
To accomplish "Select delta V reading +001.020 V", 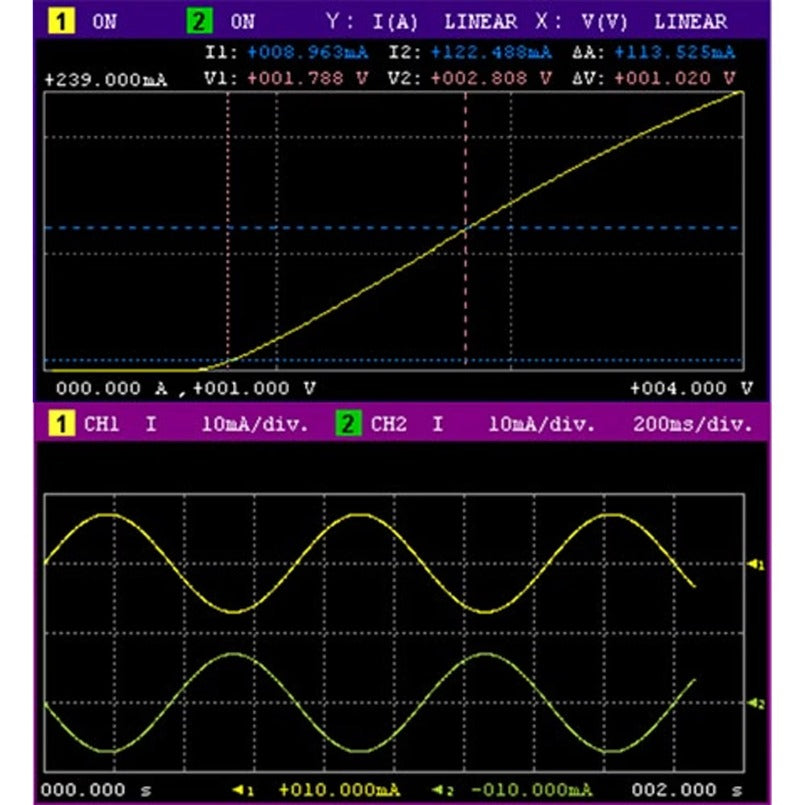I will click(x=675, y=78).
